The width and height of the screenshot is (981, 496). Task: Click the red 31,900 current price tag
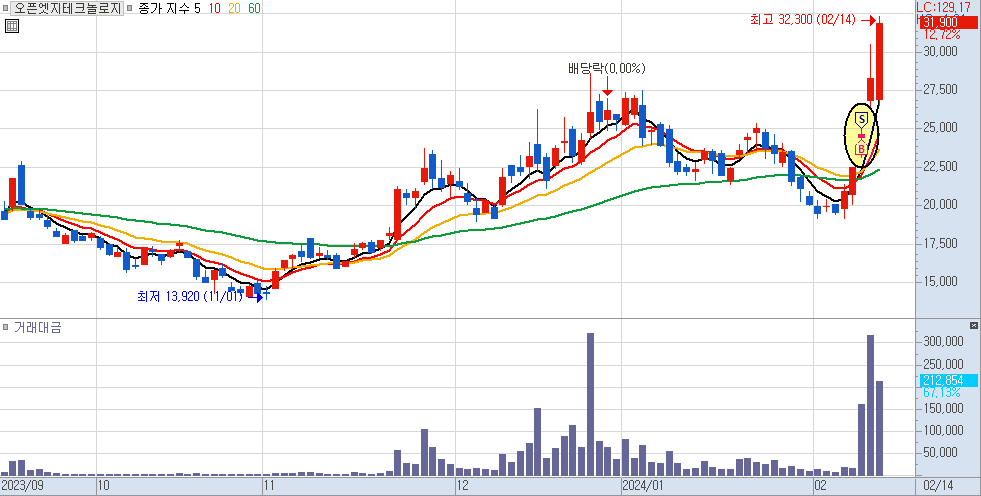pos(948,23)
